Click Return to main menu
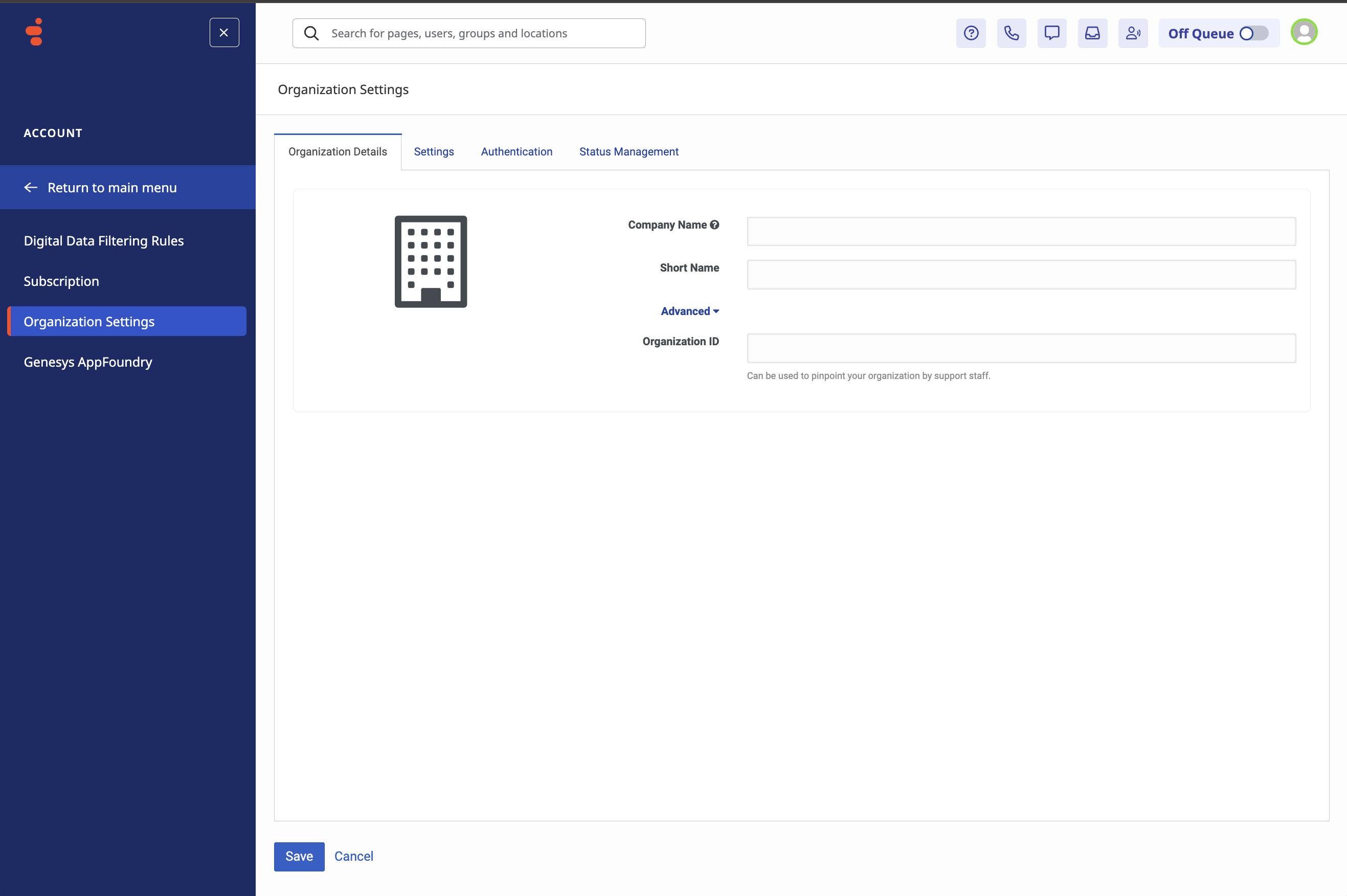The image size is (1347, 896). click(x=112, y=187)
